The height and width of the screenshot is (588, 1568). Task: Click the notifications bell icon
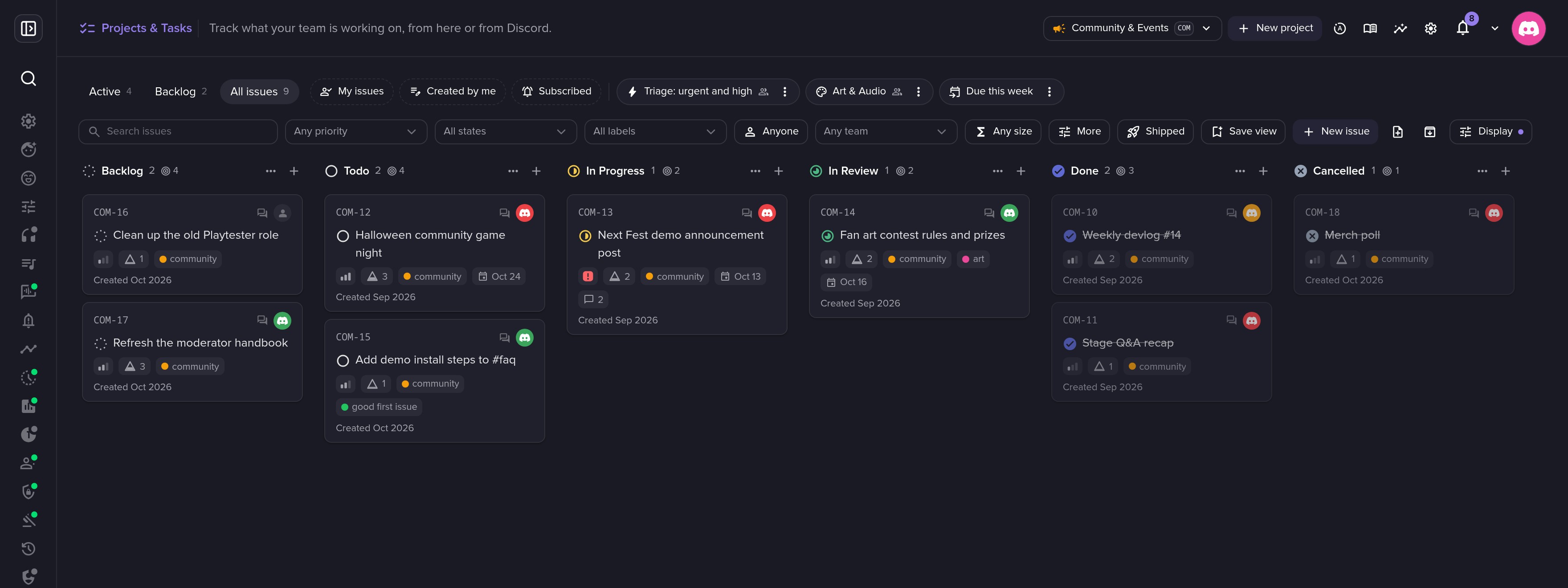pos(1463,28)
